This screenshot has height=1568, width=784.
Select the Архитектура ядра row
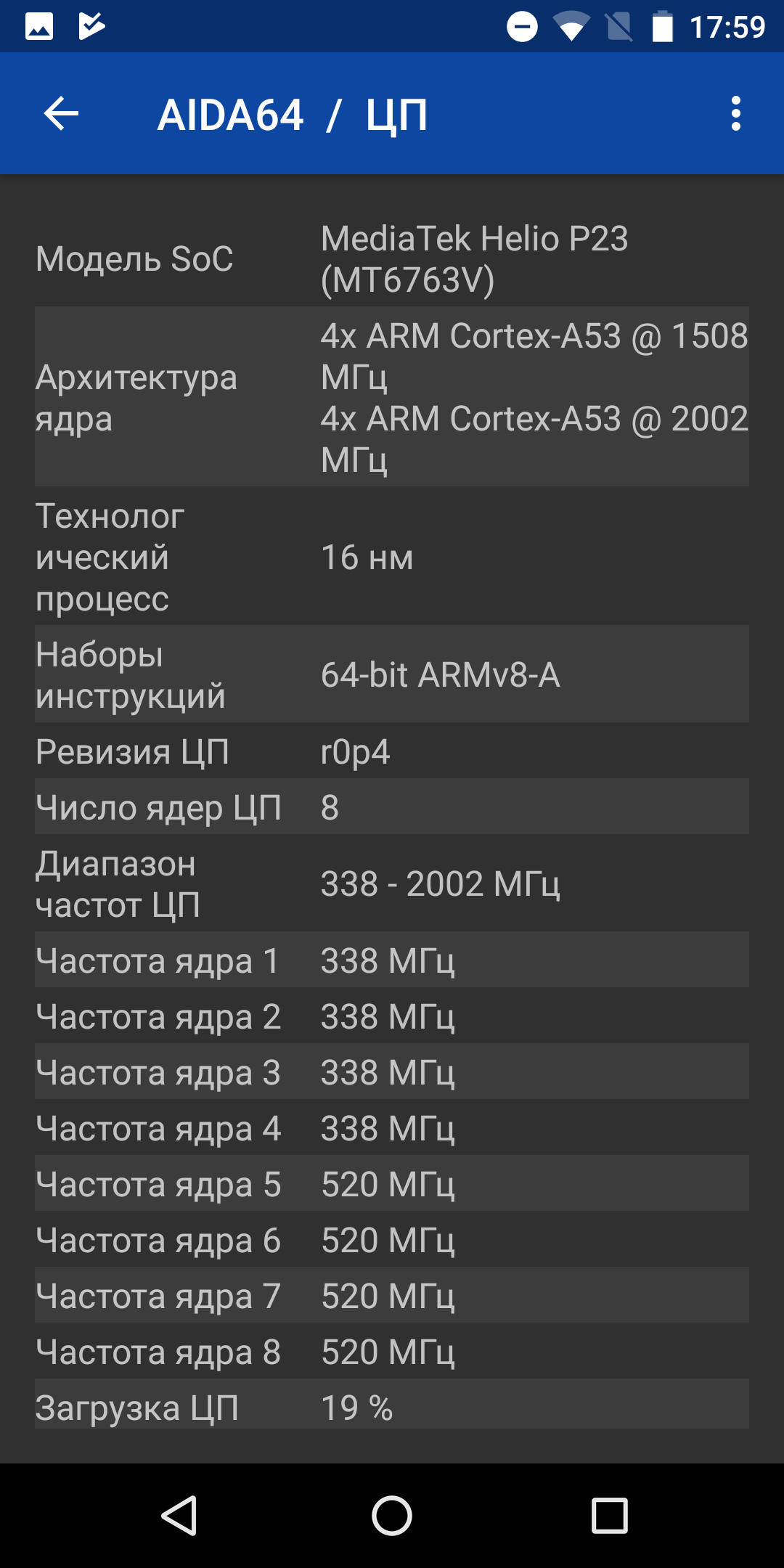(392, 396)
